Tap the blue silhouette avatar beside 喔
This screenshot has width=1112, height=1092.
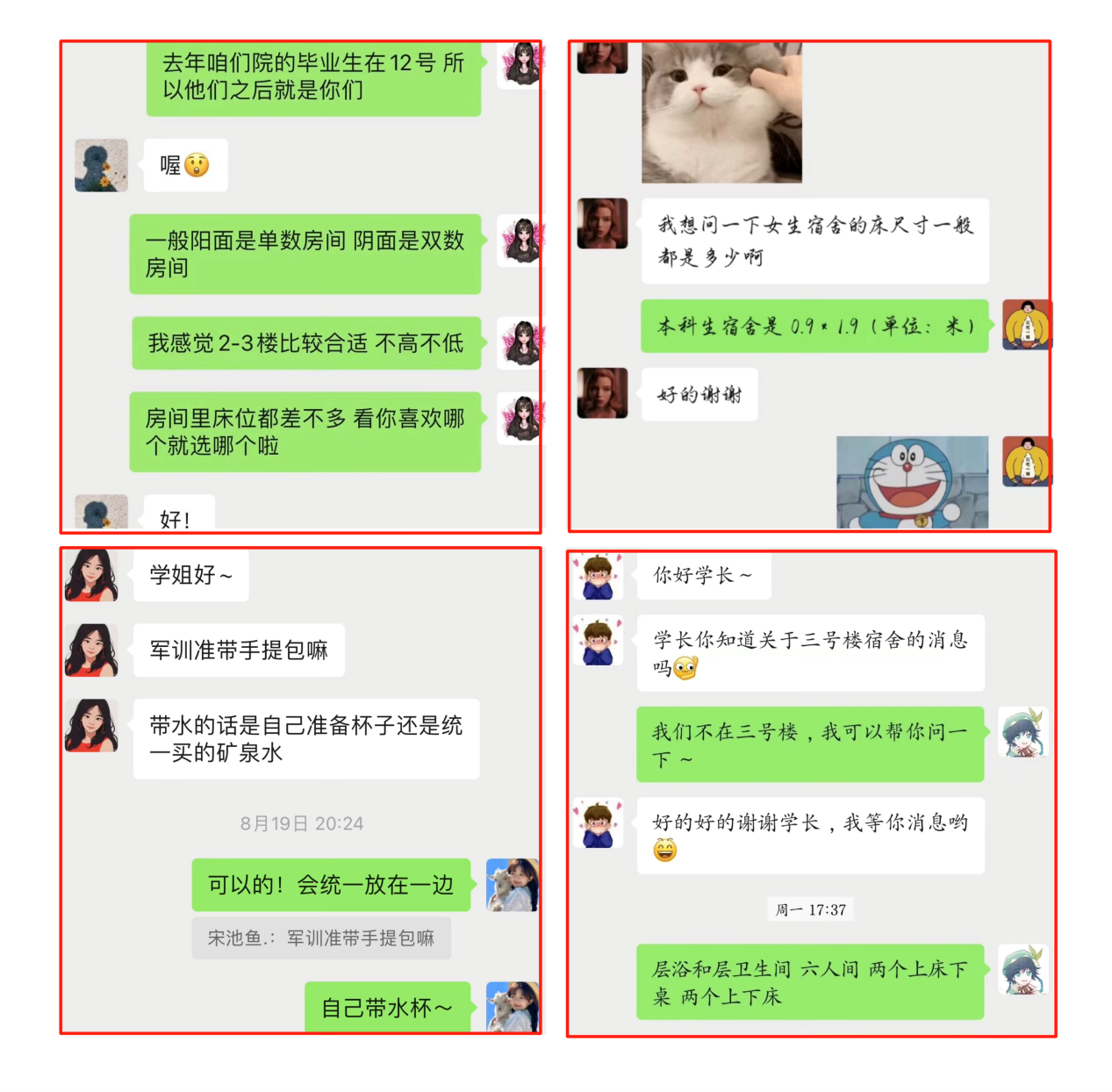tap(101, 165)
